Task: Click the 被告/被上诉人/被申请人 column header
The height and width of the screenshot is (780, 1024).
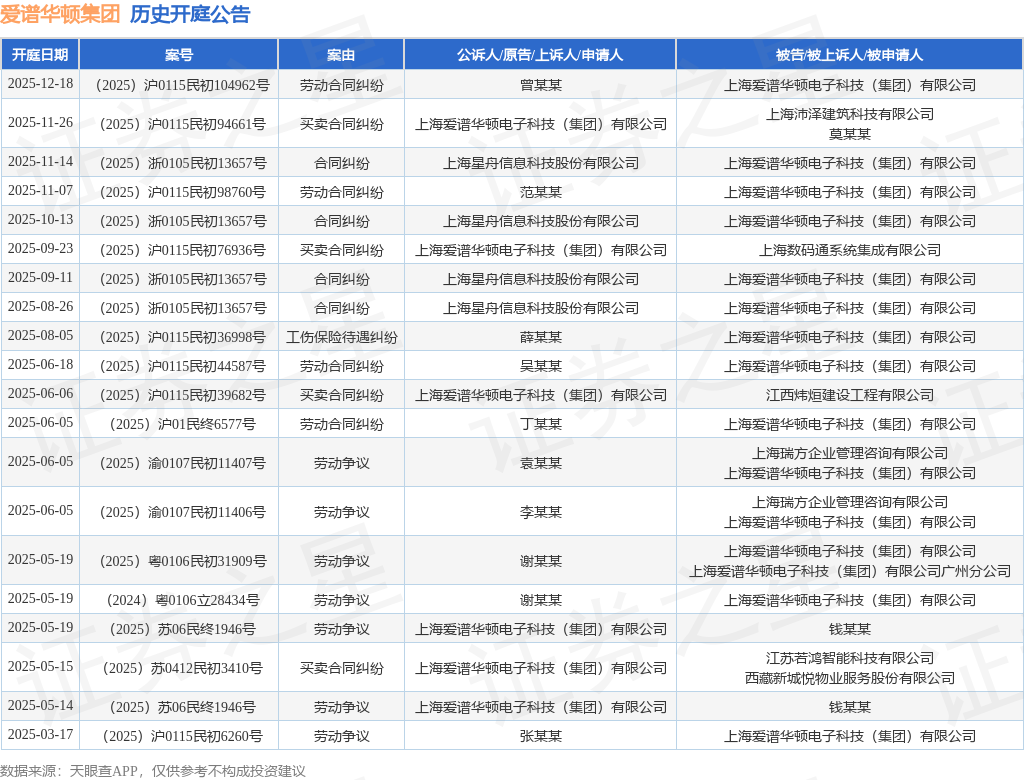Action: point(849,55)
